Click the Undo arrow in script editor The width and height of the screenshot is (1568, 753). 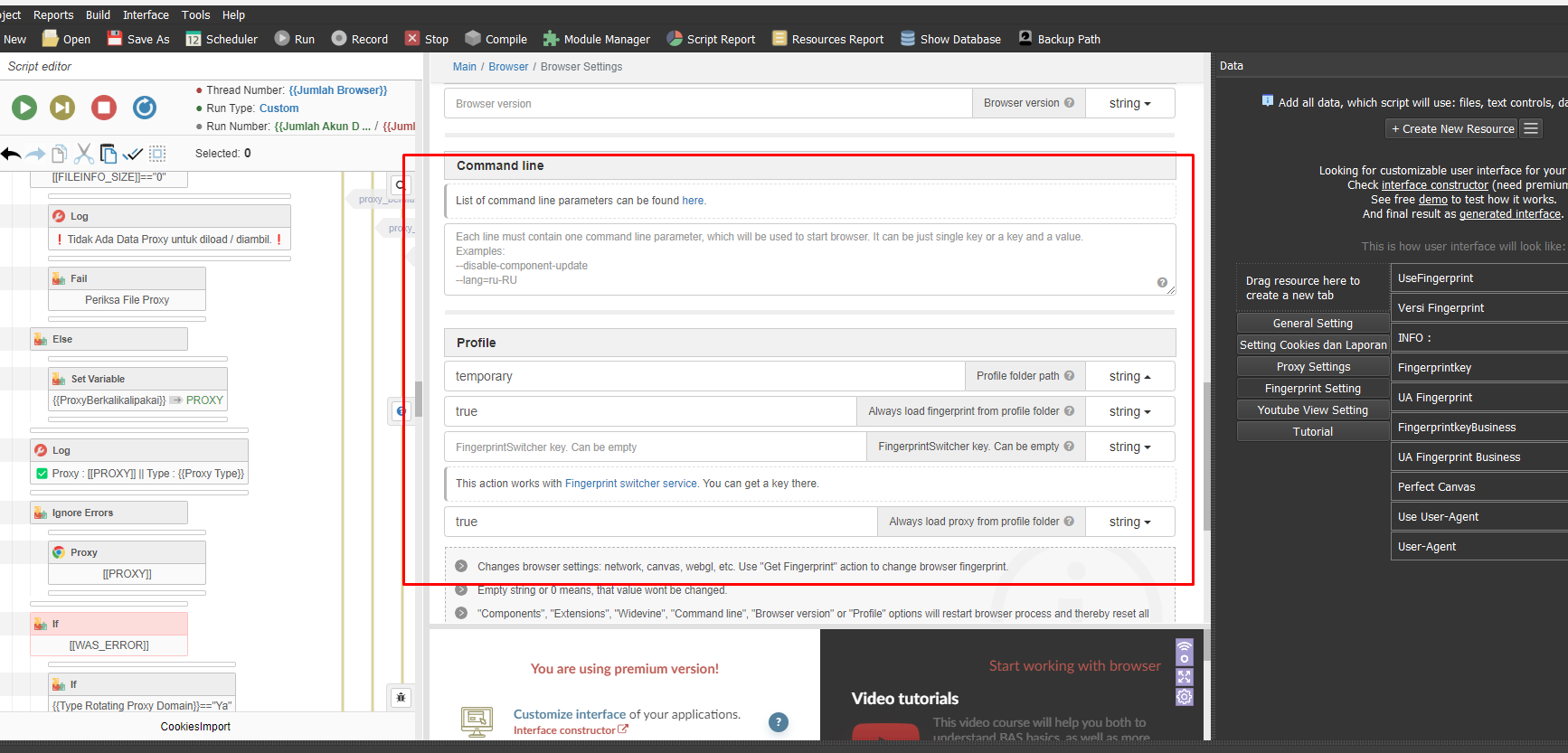pyautogui.click(x=11, y=154)
